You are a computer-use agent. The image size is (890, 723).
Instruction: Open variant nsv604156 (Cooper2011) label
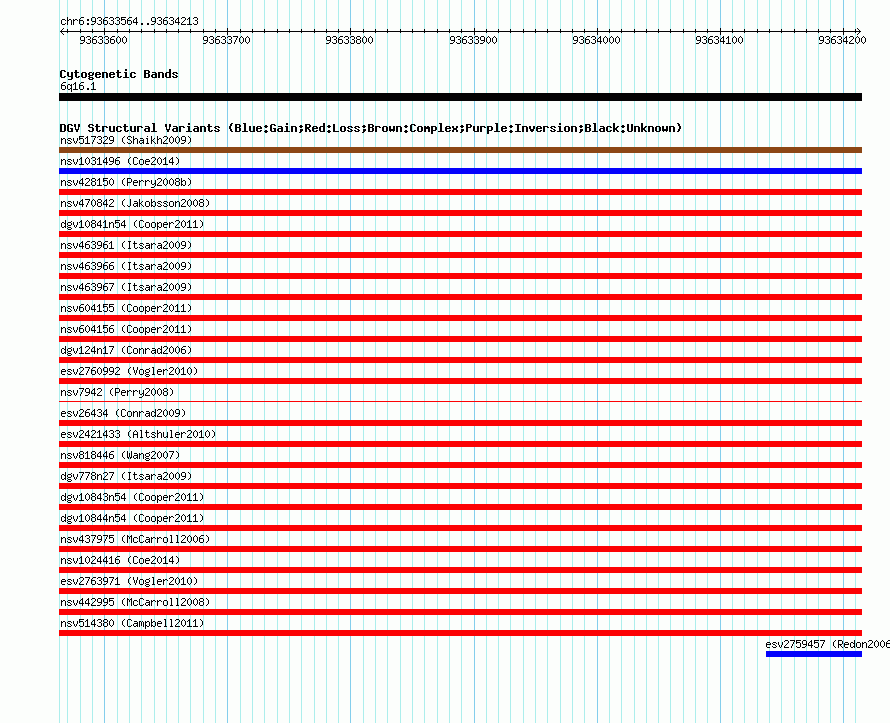[126, 329]
